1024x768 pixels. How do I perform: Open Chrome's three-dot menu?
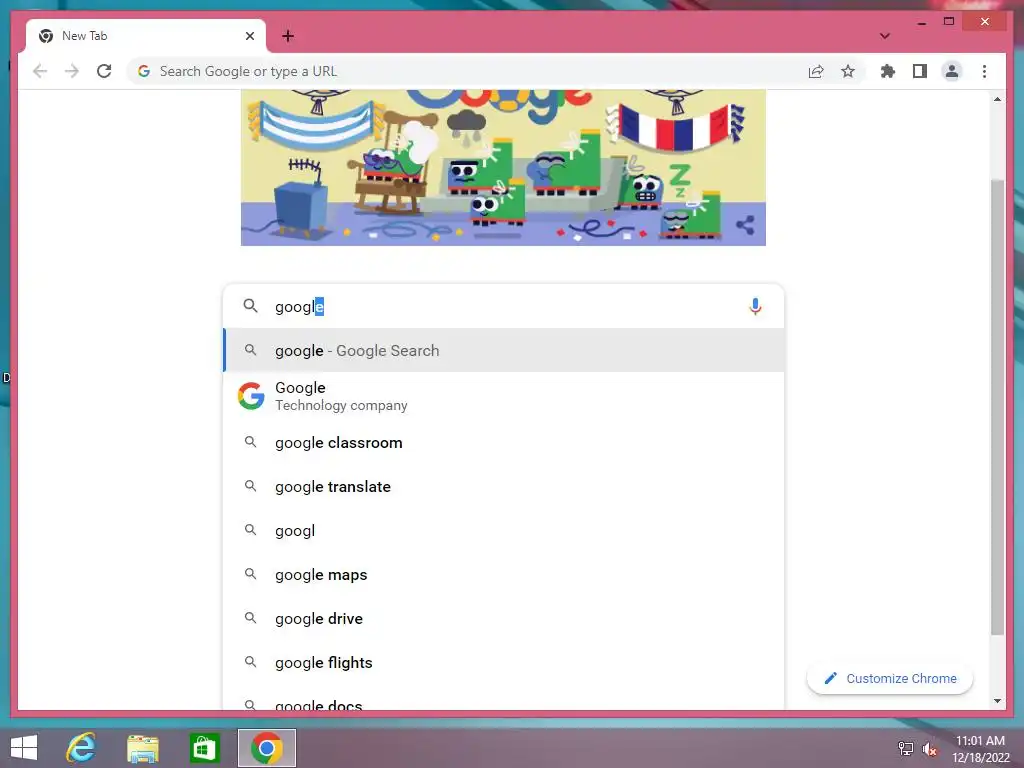(984, 71)
